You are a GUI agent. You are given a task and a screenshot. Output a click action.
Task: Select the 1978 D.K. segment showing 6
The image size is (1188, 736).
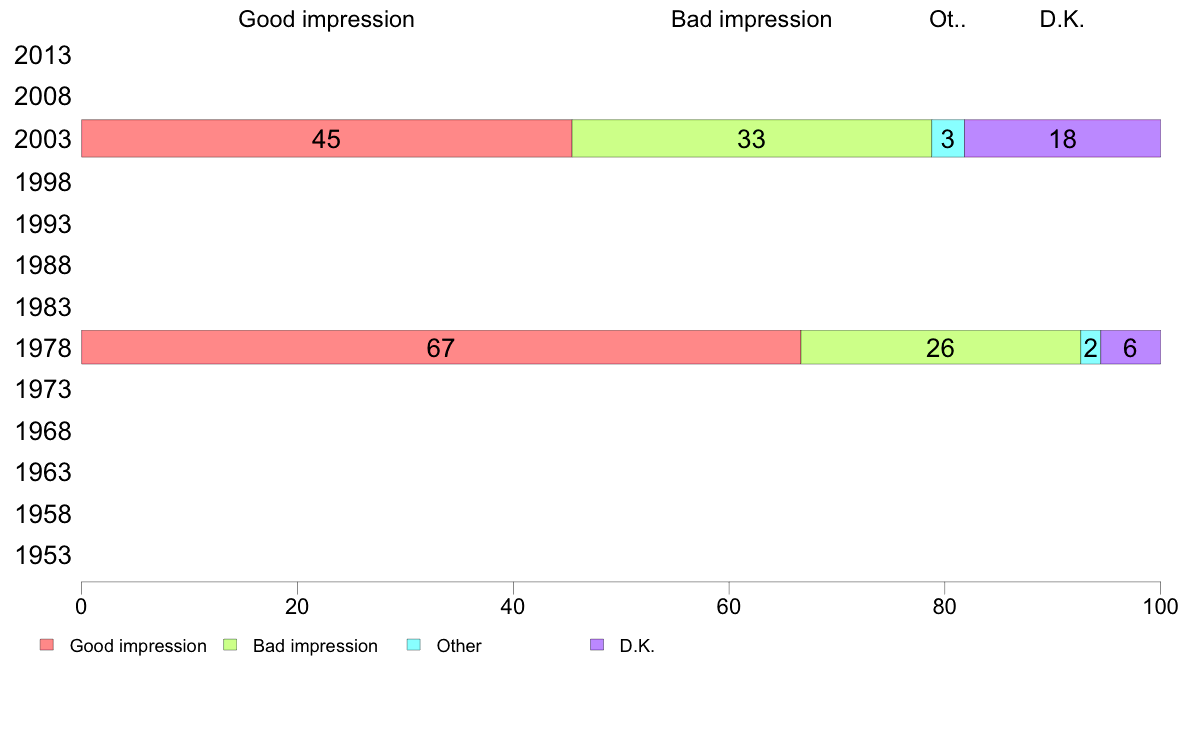[x=1130, y=347]
